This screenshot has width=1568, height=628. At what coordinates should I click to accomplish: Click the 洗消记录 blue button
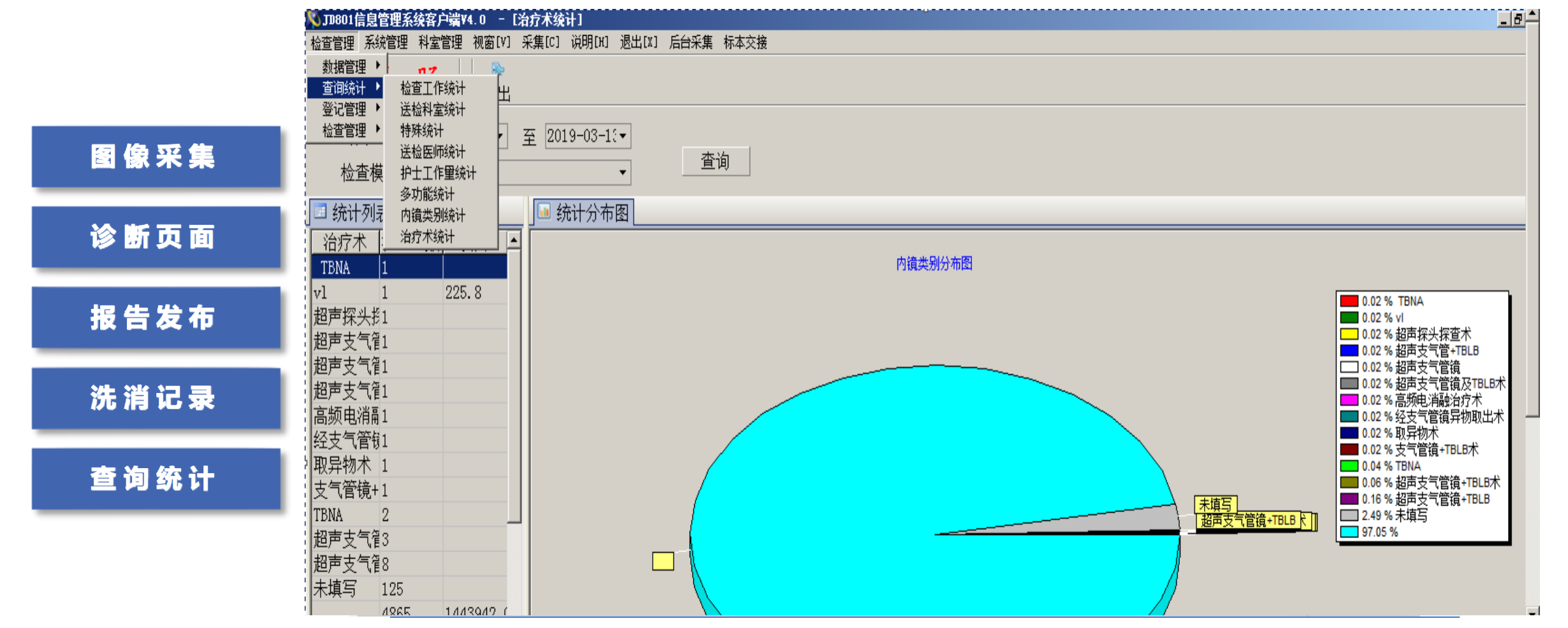point(156,398)
